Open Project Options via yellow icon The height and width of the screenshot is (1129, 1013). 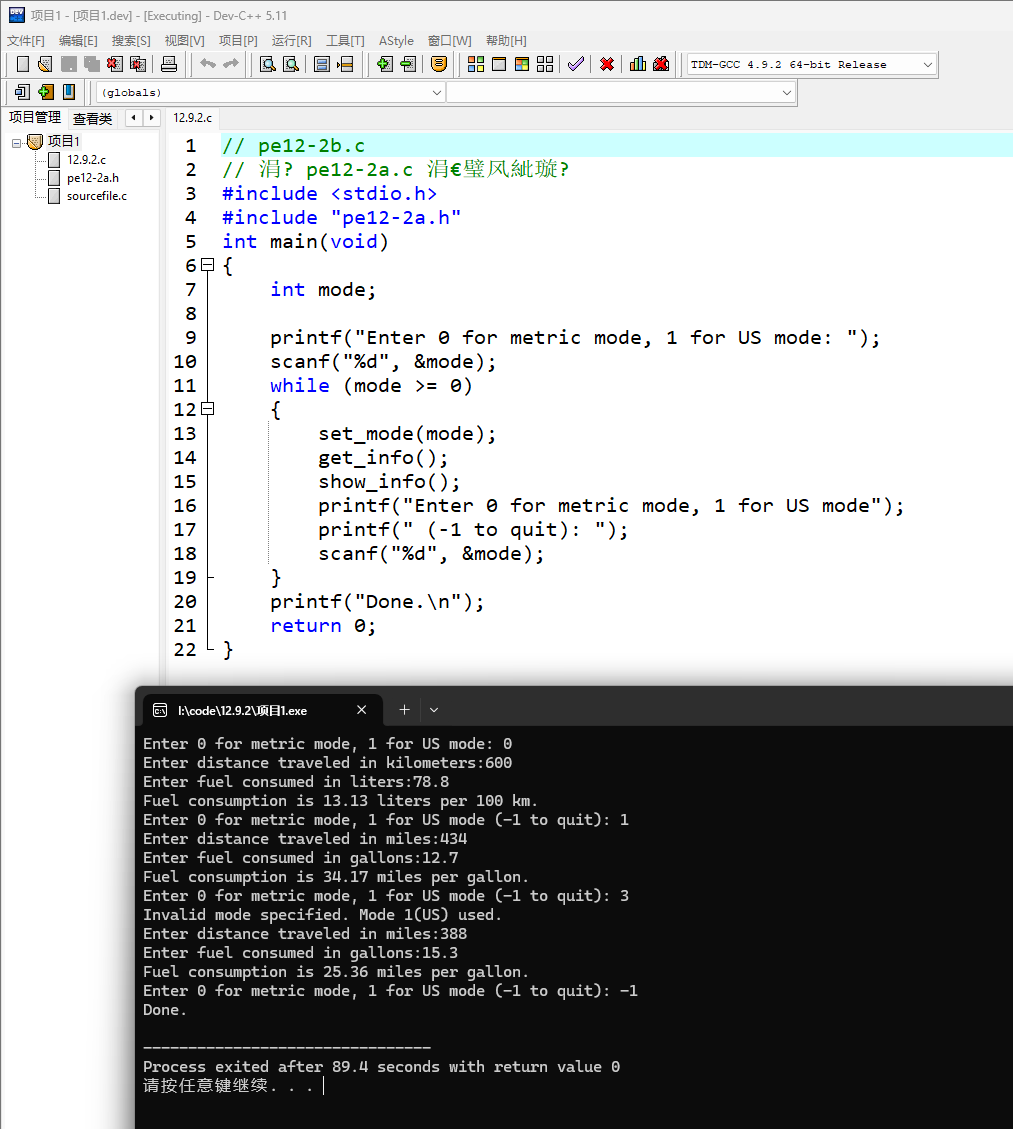438,65
